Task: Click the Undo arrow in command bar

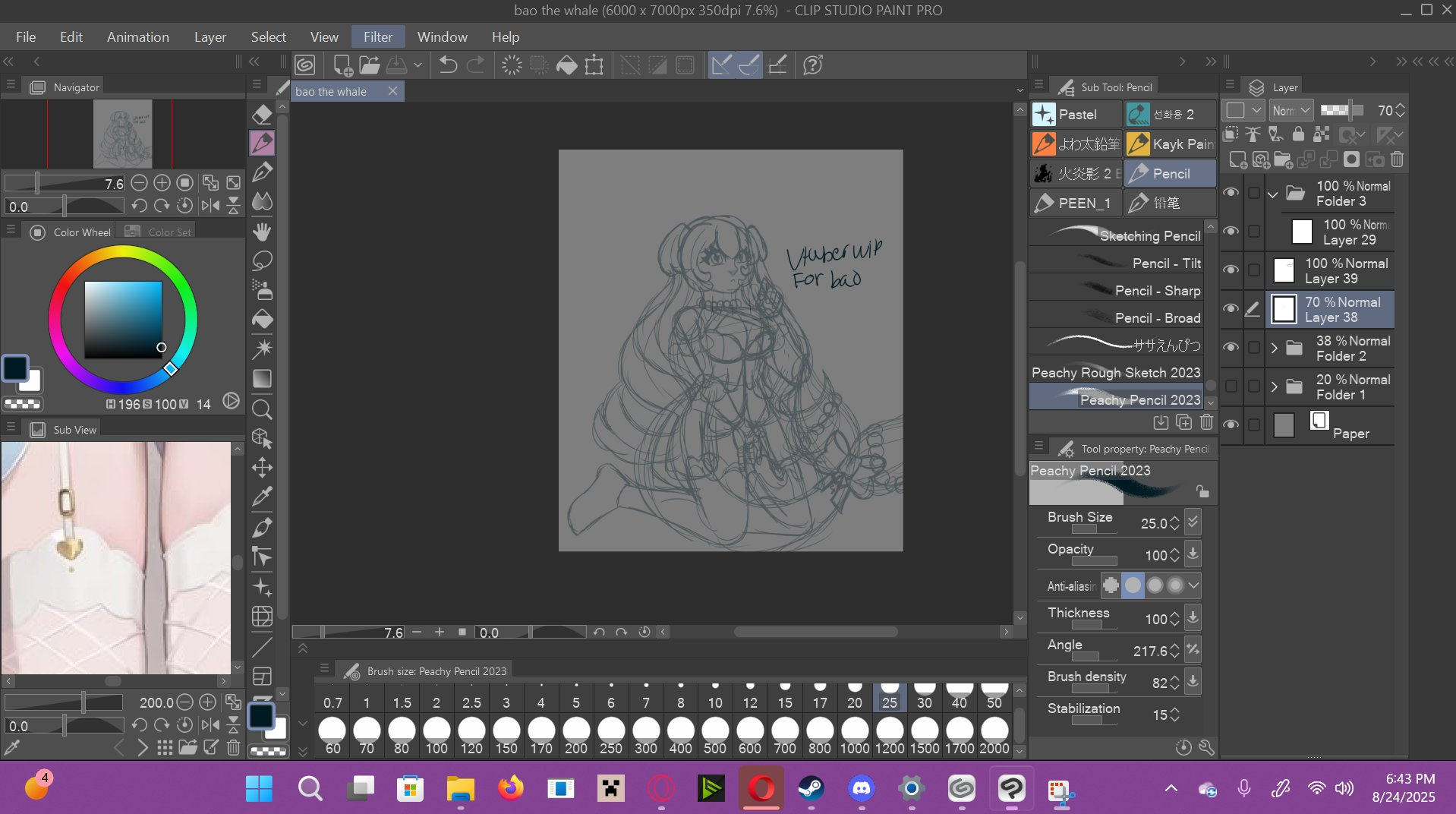Action: 448,65
